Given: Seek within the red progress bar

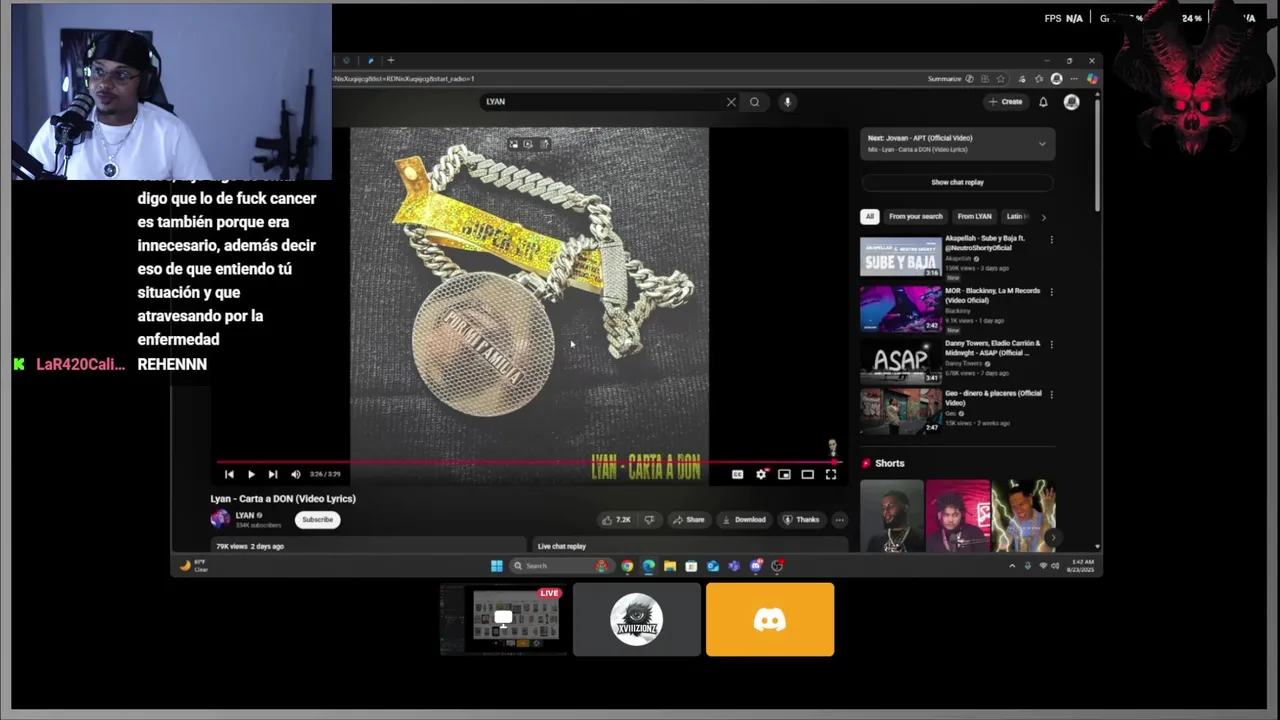Looking at the screenshot, I should click(x=530, y=462).
